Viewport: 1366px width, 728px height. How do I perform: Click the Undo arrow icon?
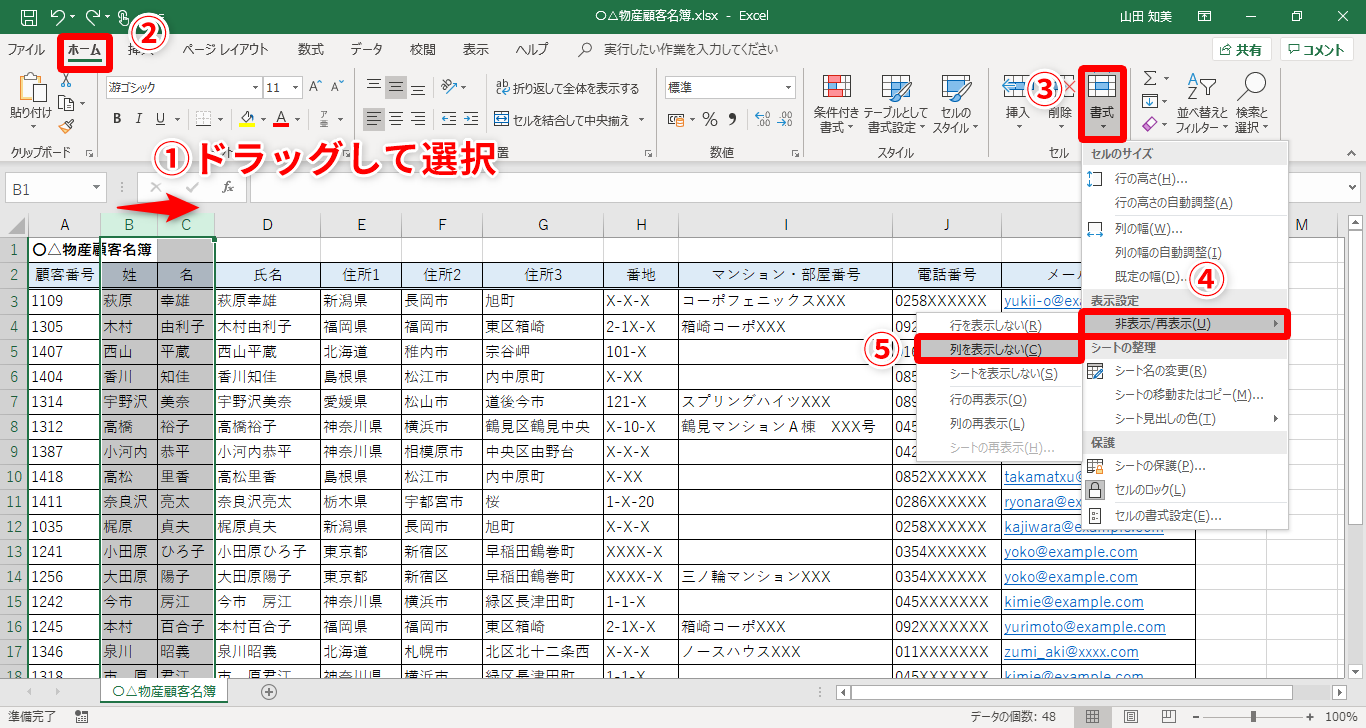tap(57, 16)
